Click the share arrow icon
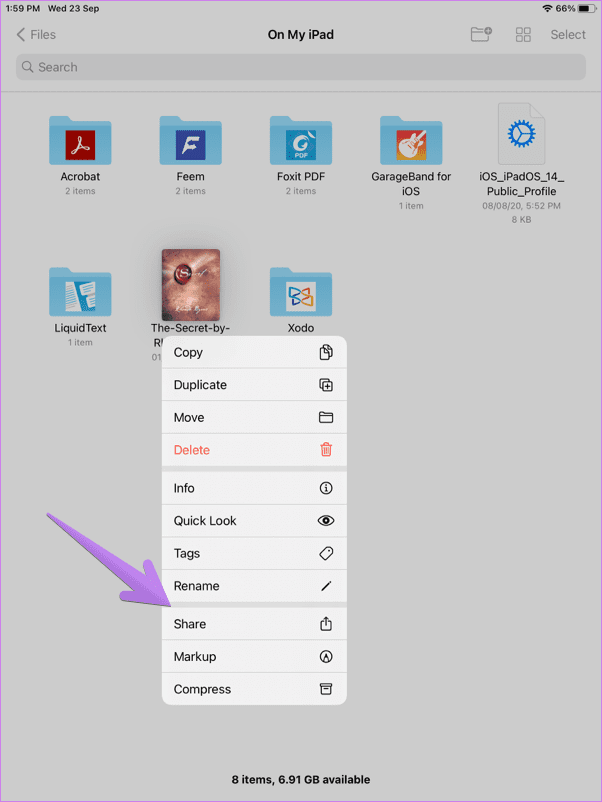 tap(326, 623)
